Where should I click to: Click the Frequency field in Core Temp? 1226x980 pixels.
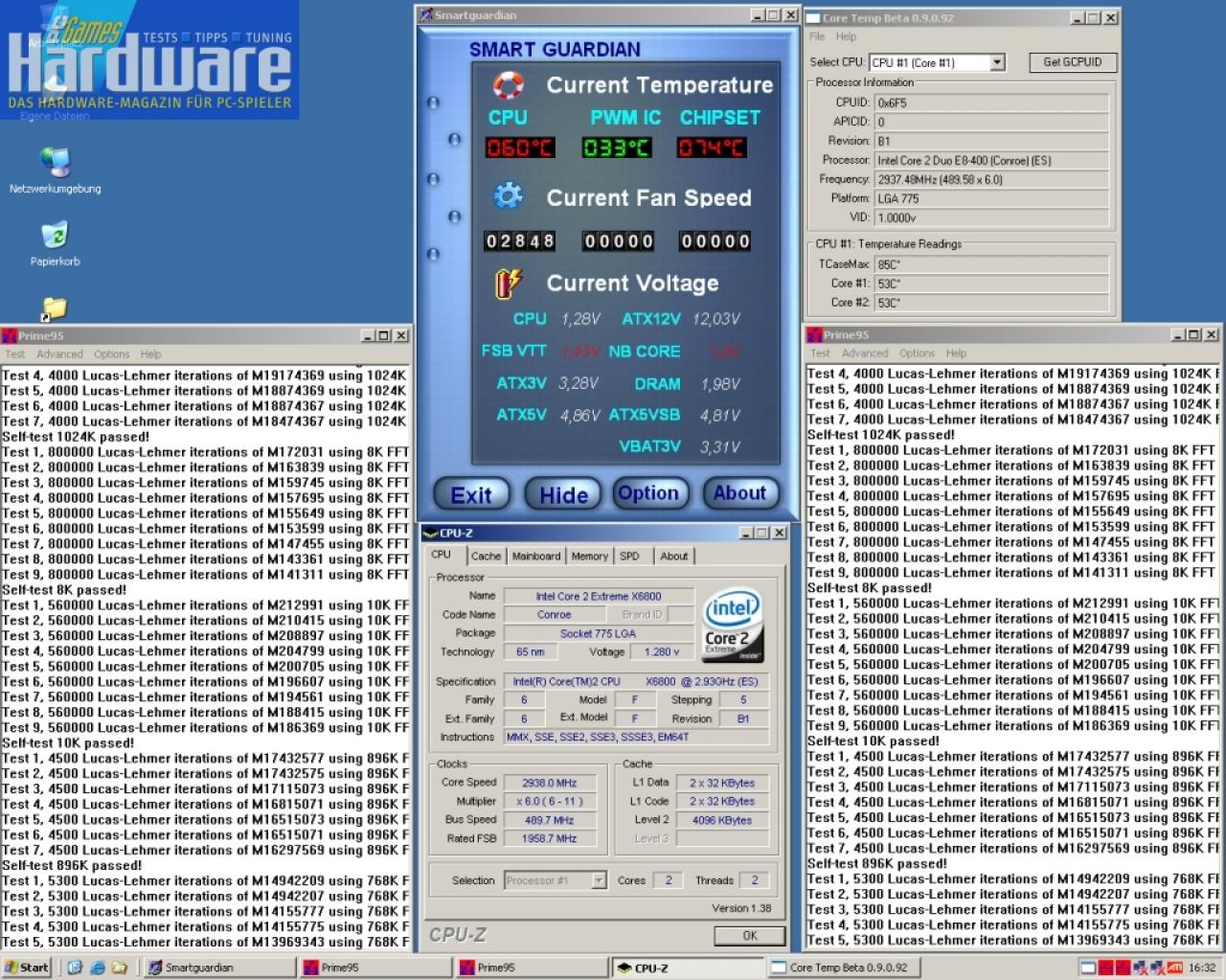pyautogui.click(x=991, y=179)
